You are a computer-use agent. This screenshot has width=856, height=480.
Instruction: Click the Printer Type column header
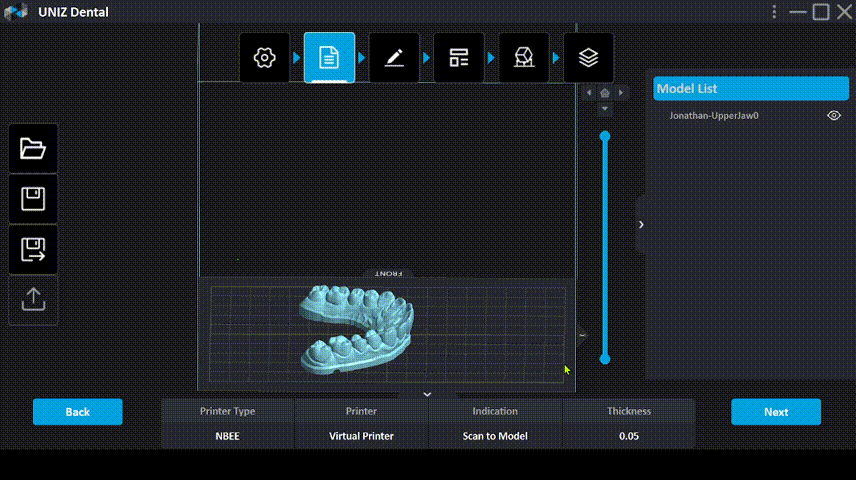point(227,411)
